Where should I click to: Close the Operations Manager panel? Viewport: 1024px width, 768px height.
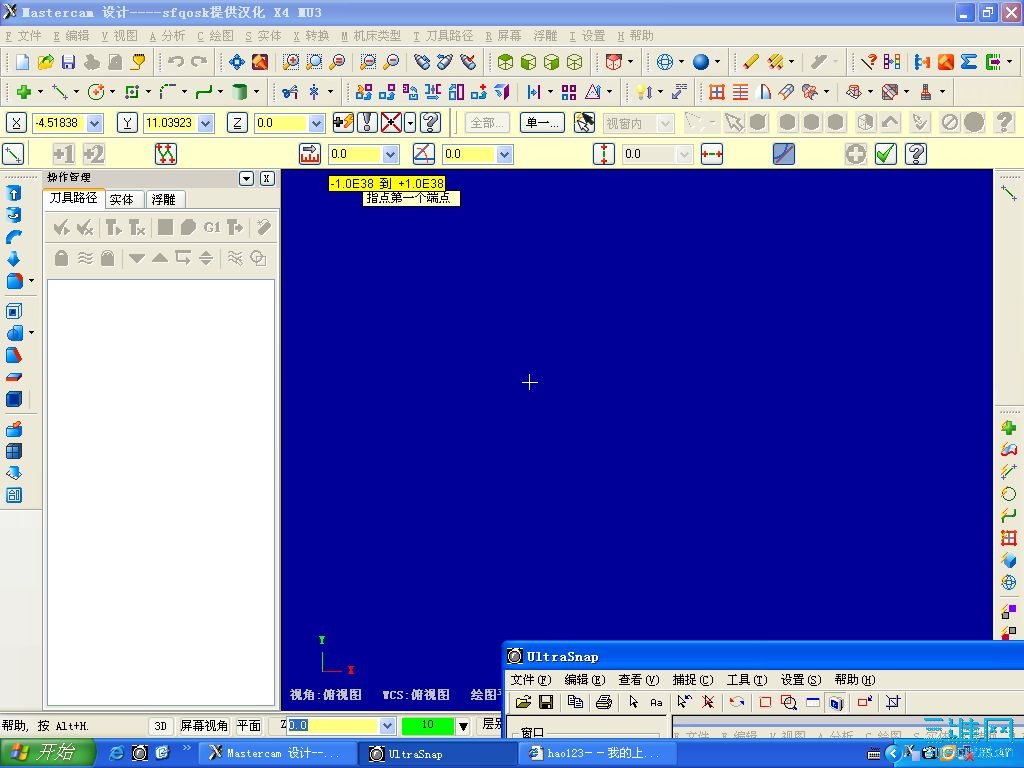coord(267,178)
